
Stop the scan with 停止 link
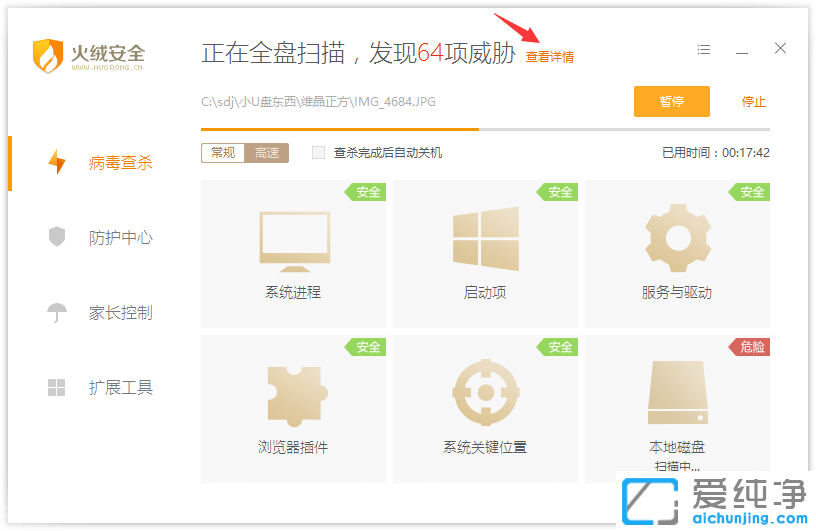[754, 102]
